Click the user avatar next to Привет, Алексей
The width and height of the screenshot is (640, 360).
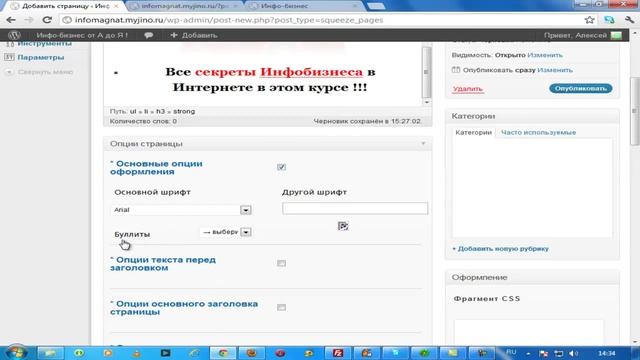point(616,35)
